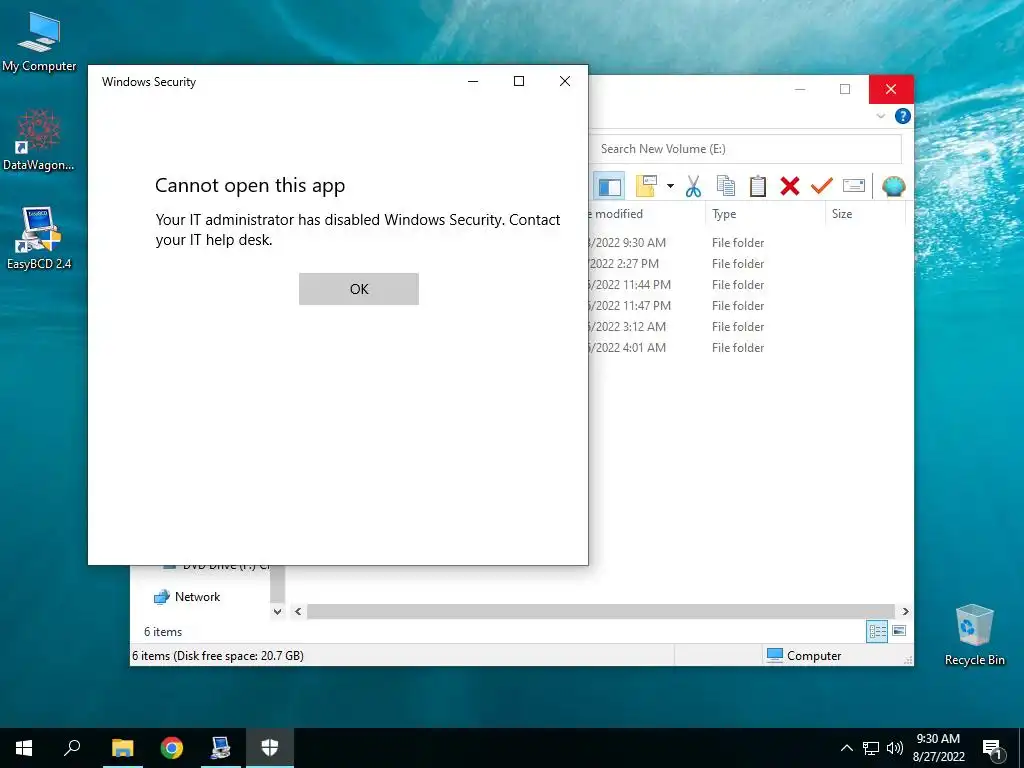The image size is (1024, 768).
Task: Open the clock showing 9:30 AM
Action: 938,748
